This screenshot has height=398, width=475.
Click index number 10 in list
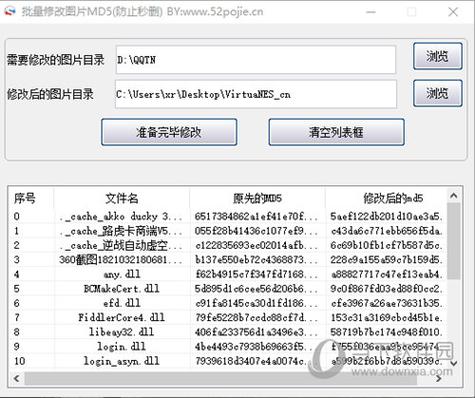(x=20, y=361)
